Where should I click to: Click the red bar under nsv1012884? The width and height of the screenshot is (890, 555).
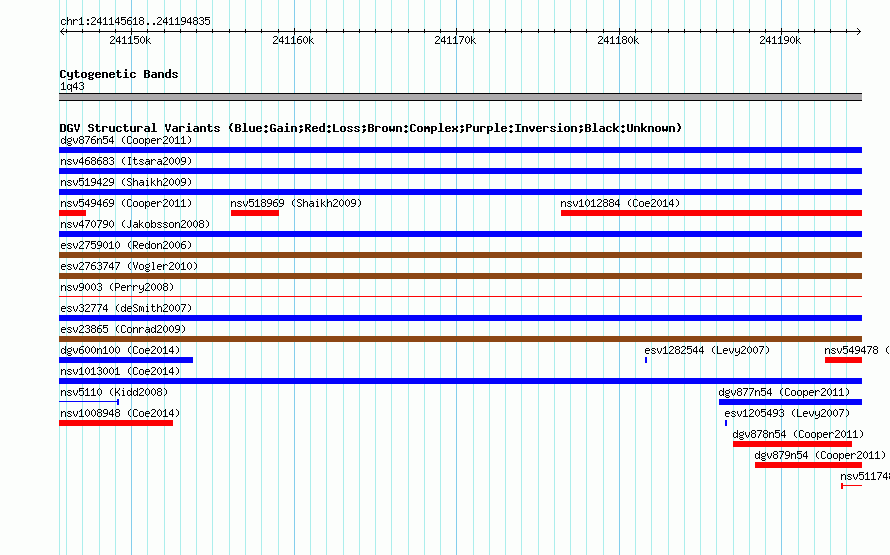coord(711,213)
